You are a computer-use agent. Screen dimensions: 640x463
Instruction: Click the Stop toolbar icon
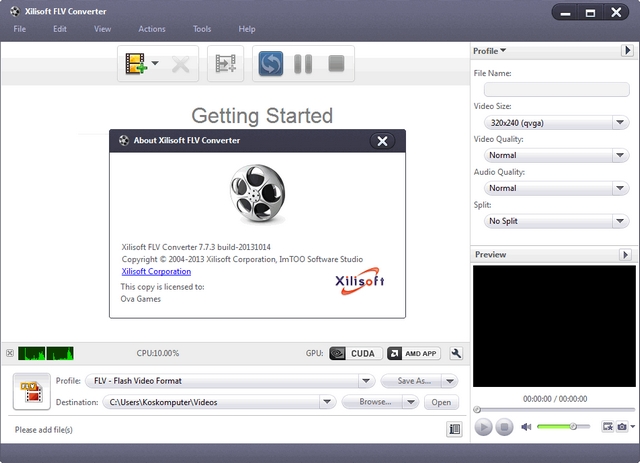(336, 64)
